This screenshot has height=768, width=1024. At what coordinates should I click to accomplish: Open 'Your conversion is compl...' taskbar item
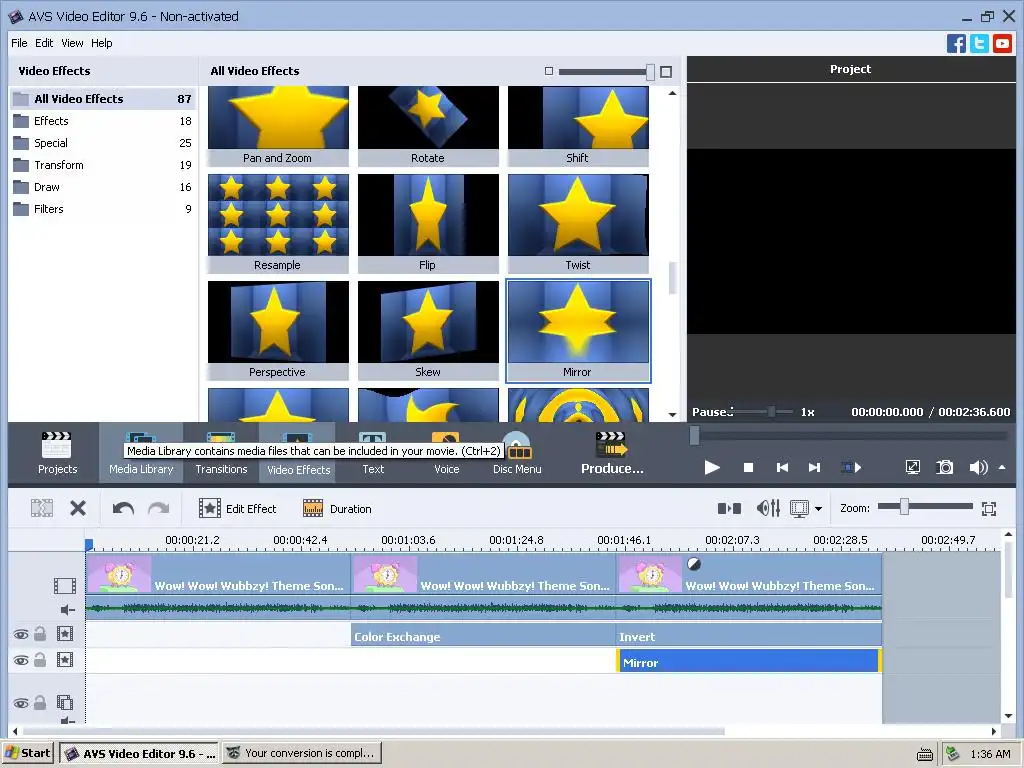pos(302,753)
